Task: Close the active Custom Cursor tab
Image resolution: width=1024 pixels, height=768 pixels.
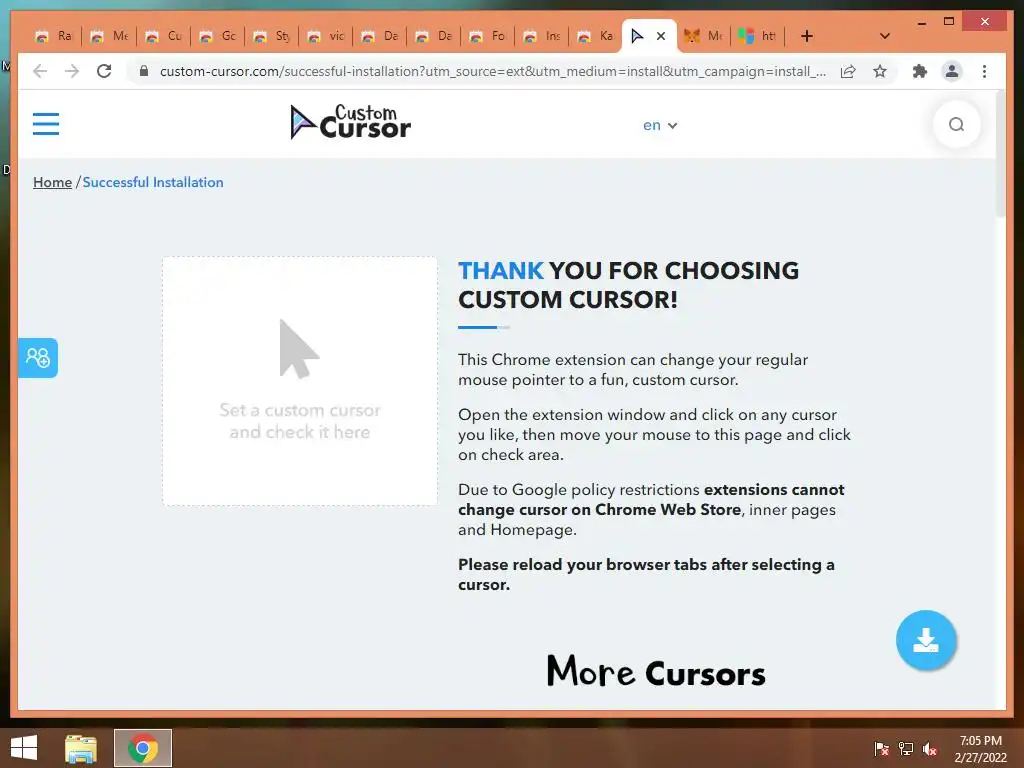Action: pyautogui.click(x=661, y=36)
